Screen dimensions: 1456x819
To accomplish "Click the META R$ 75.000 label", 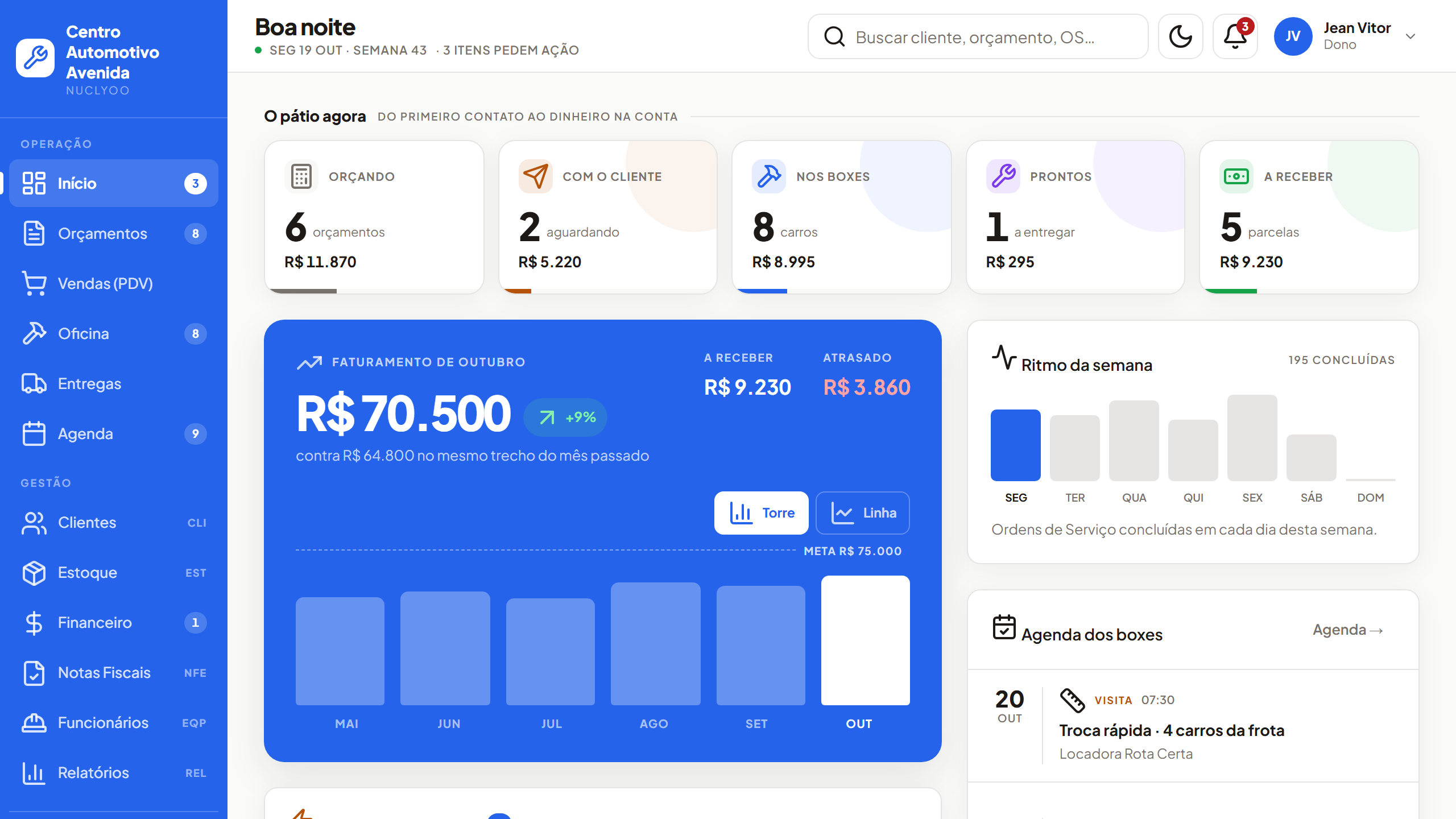I will pyautogui.click(x=853, y=551).
